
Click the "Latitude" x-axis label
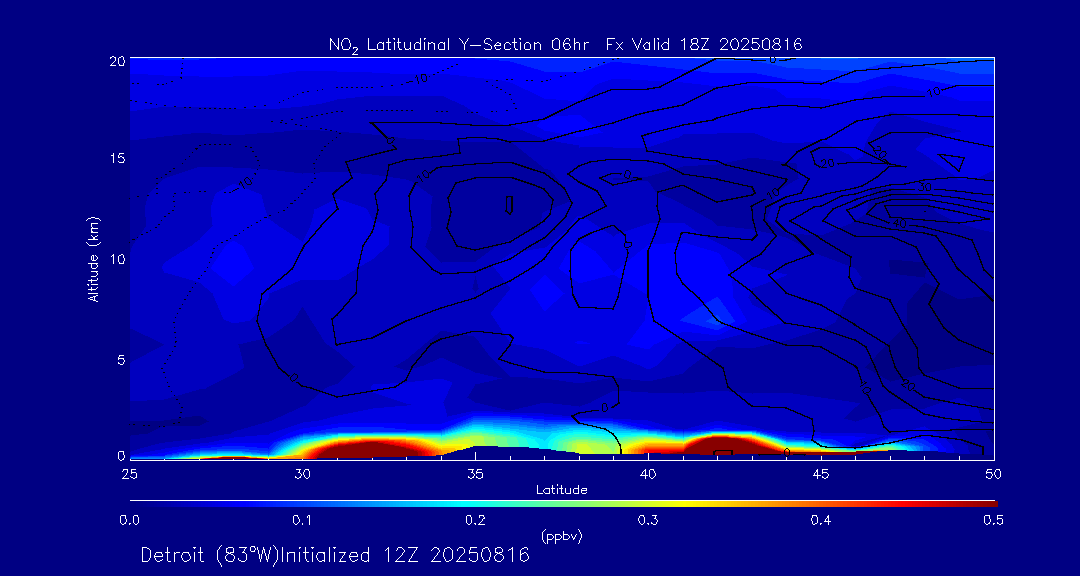point(562,490)
